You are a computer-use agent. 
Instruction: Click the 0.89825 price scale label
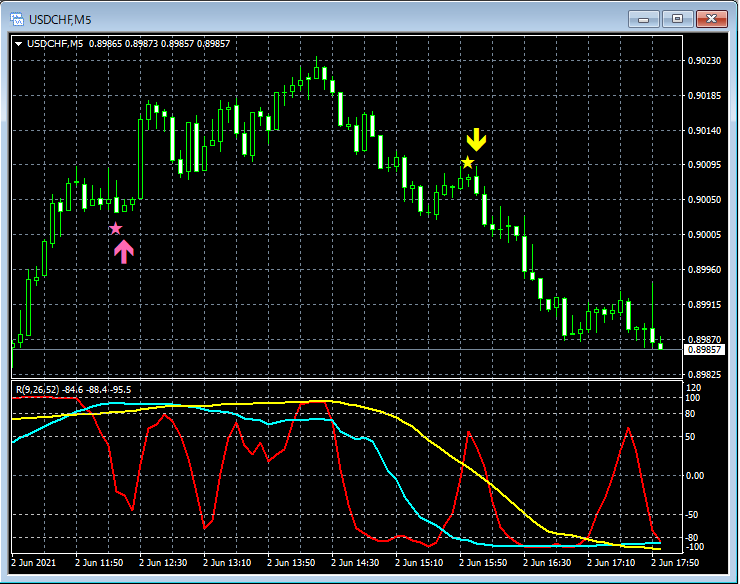tap(704, 374)
